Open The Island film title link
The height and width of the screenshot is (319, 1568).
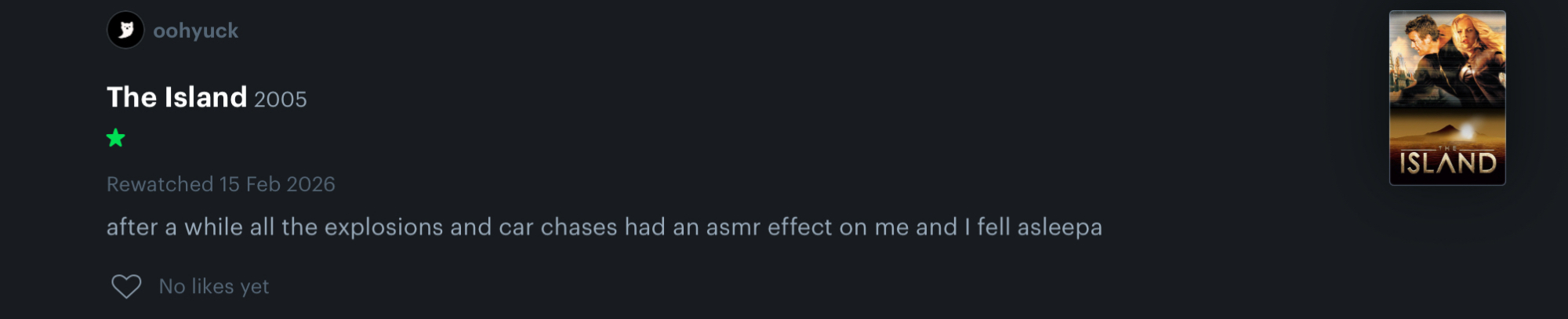point(176,97)
